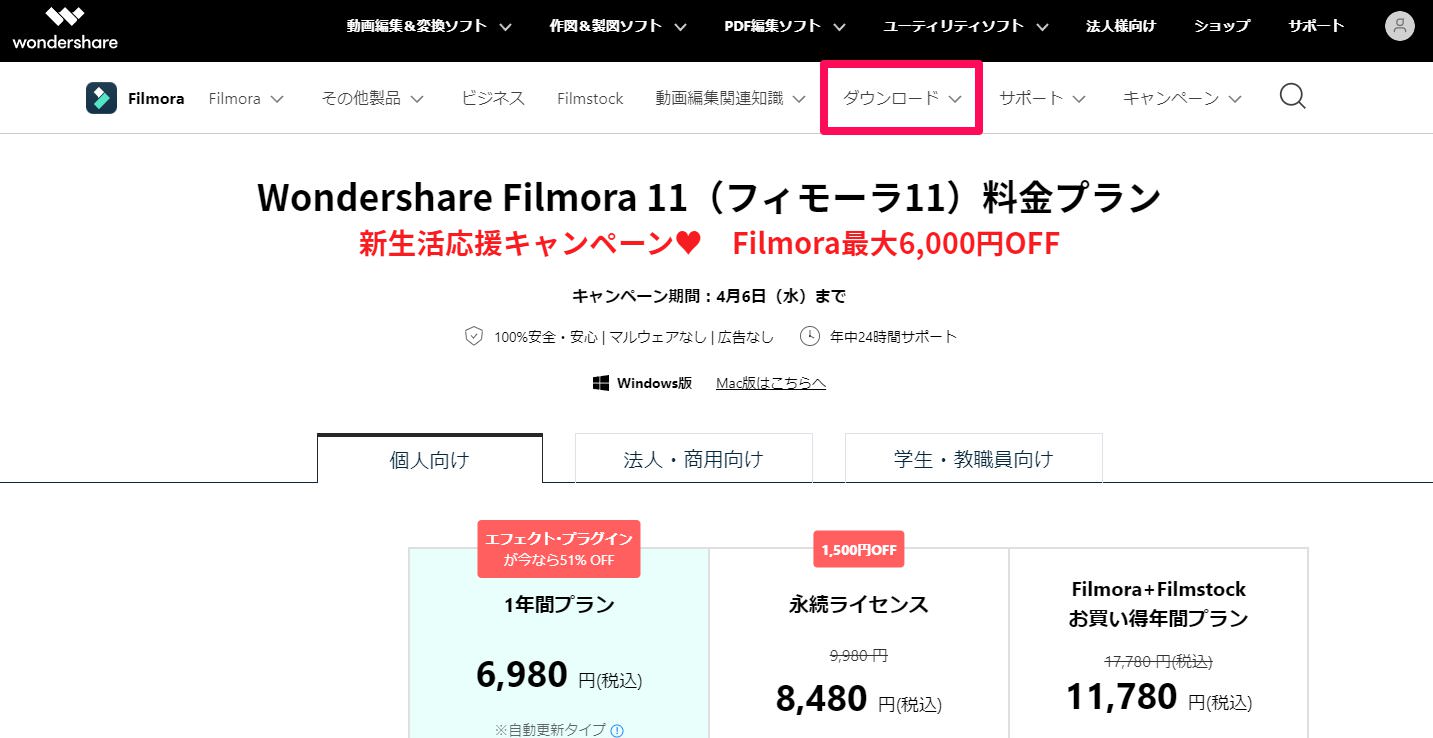Expand the ダウンロード dropdown
The height and width of the screenshot is (738, 1433).
[x=901, y=98]
